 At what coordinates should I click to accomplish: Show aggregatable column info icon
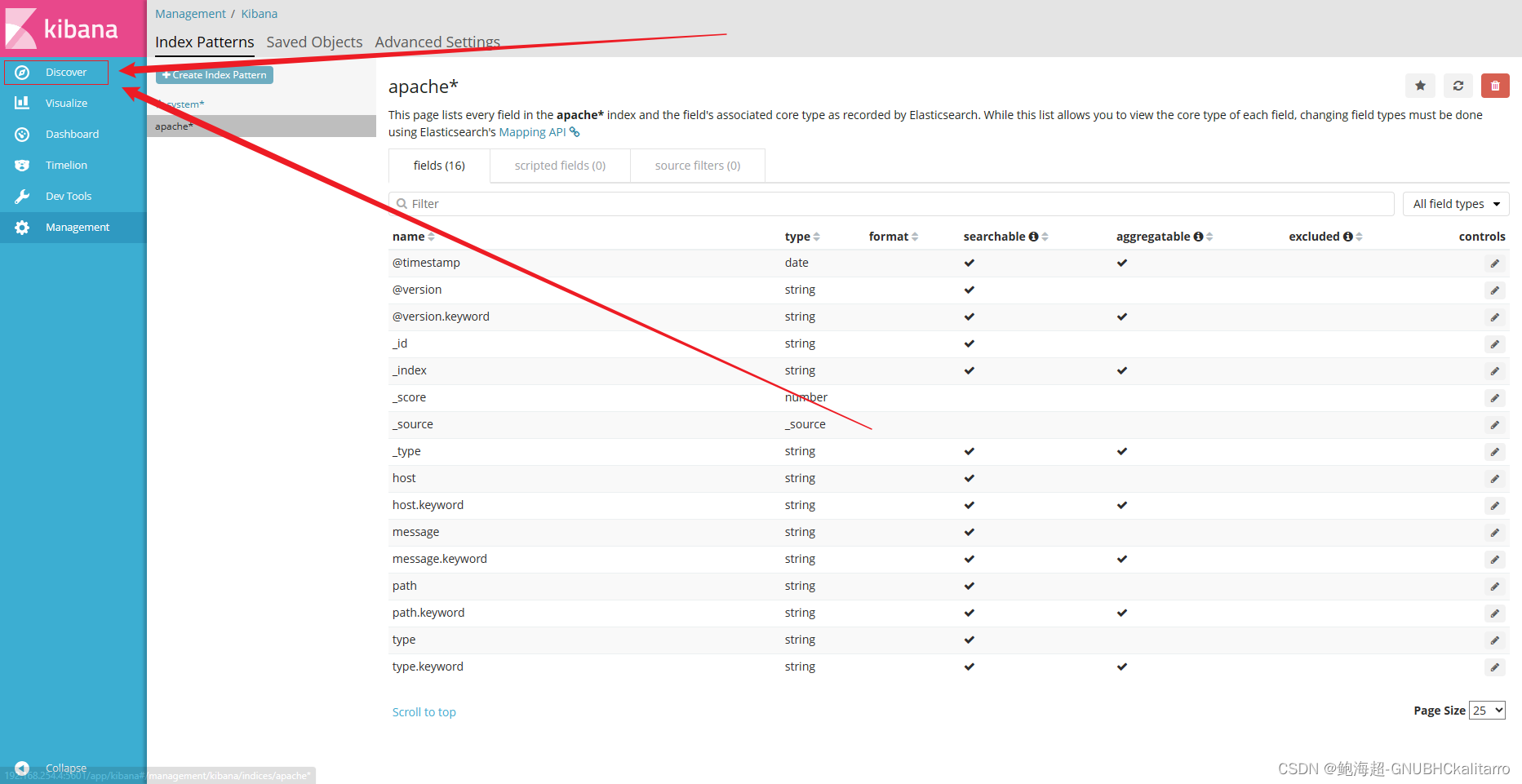click(x=1198, y=237)
